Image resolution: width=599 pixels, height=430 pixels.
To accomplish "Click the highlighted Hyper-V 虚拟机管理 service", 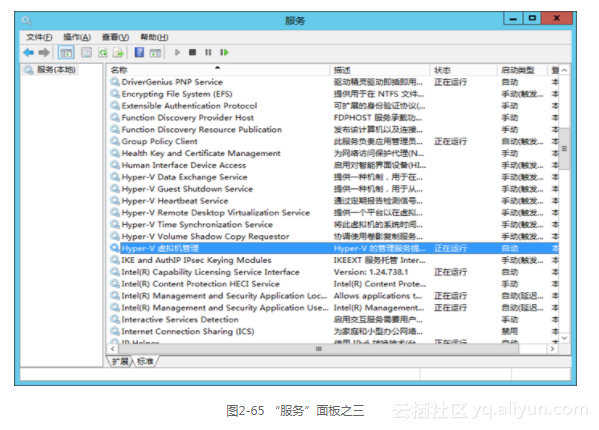I will point(334,248).
